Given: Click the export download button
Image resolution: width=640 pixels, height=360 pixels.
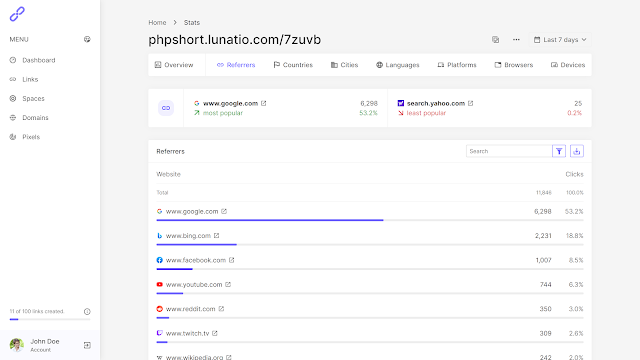Looking at the screenshot, I should [x=577, y=151].
